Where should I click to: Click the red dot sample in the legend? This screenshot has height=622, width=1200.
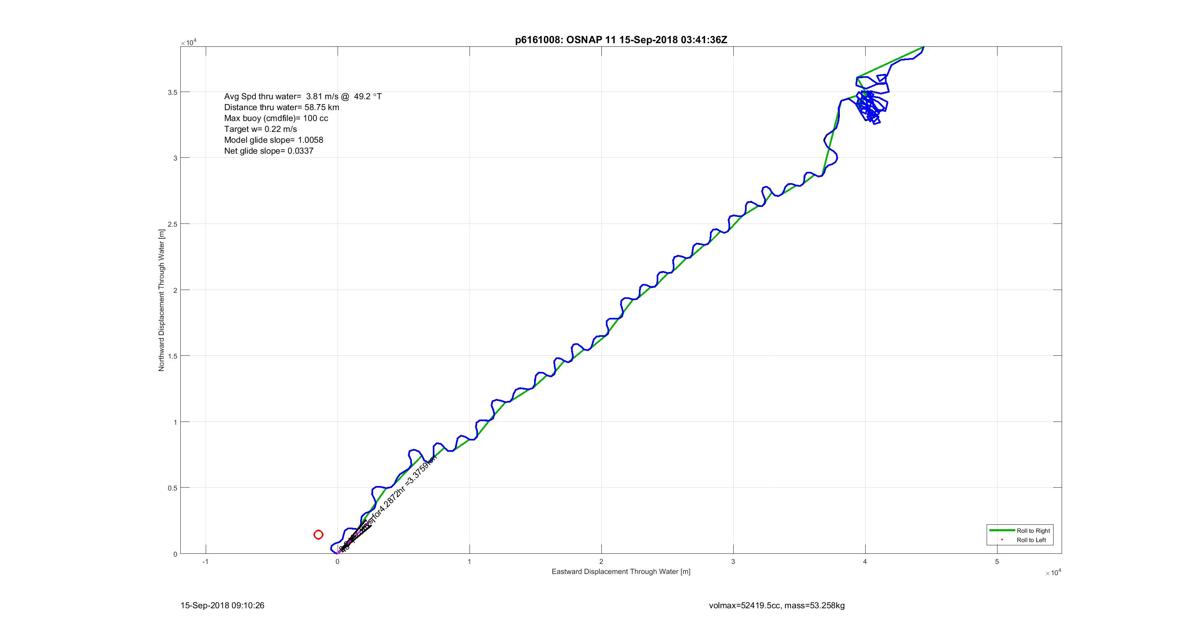1001,540
